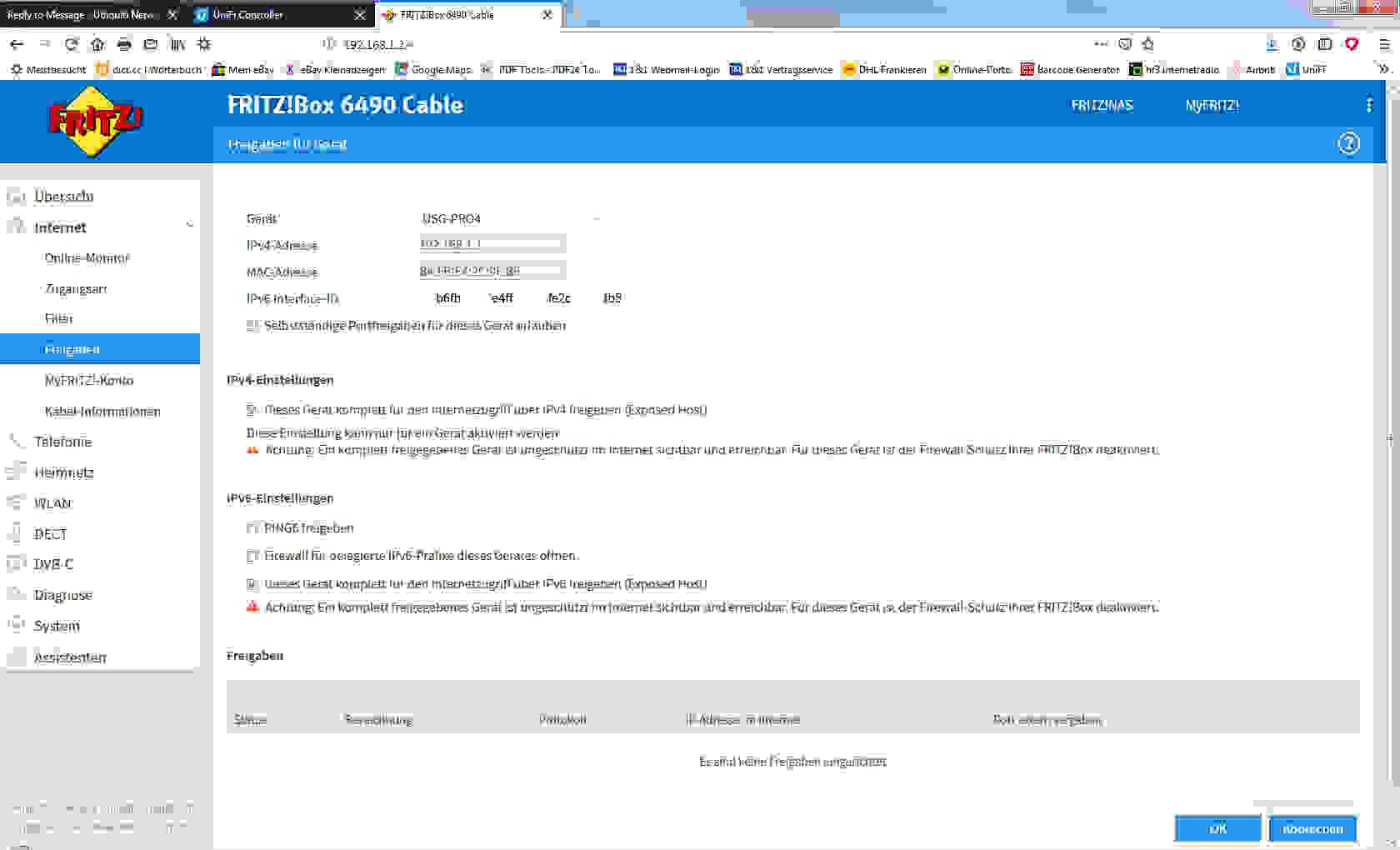Open the Assistenten sidebar entry

tap(70, 657)
